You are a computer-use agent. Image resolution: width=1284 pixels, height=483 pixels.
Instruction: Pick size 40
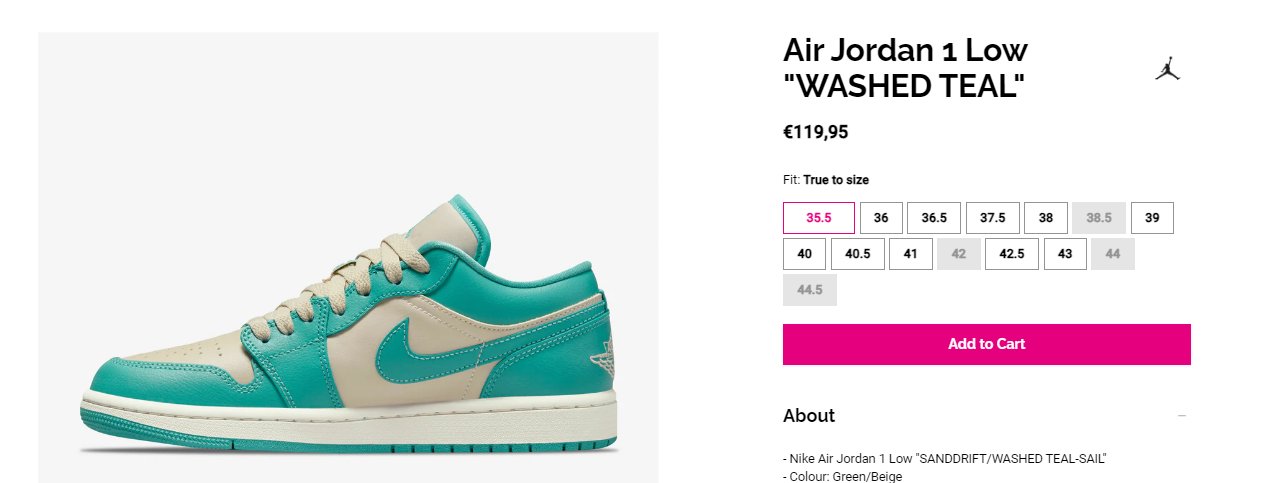(805, 254)
